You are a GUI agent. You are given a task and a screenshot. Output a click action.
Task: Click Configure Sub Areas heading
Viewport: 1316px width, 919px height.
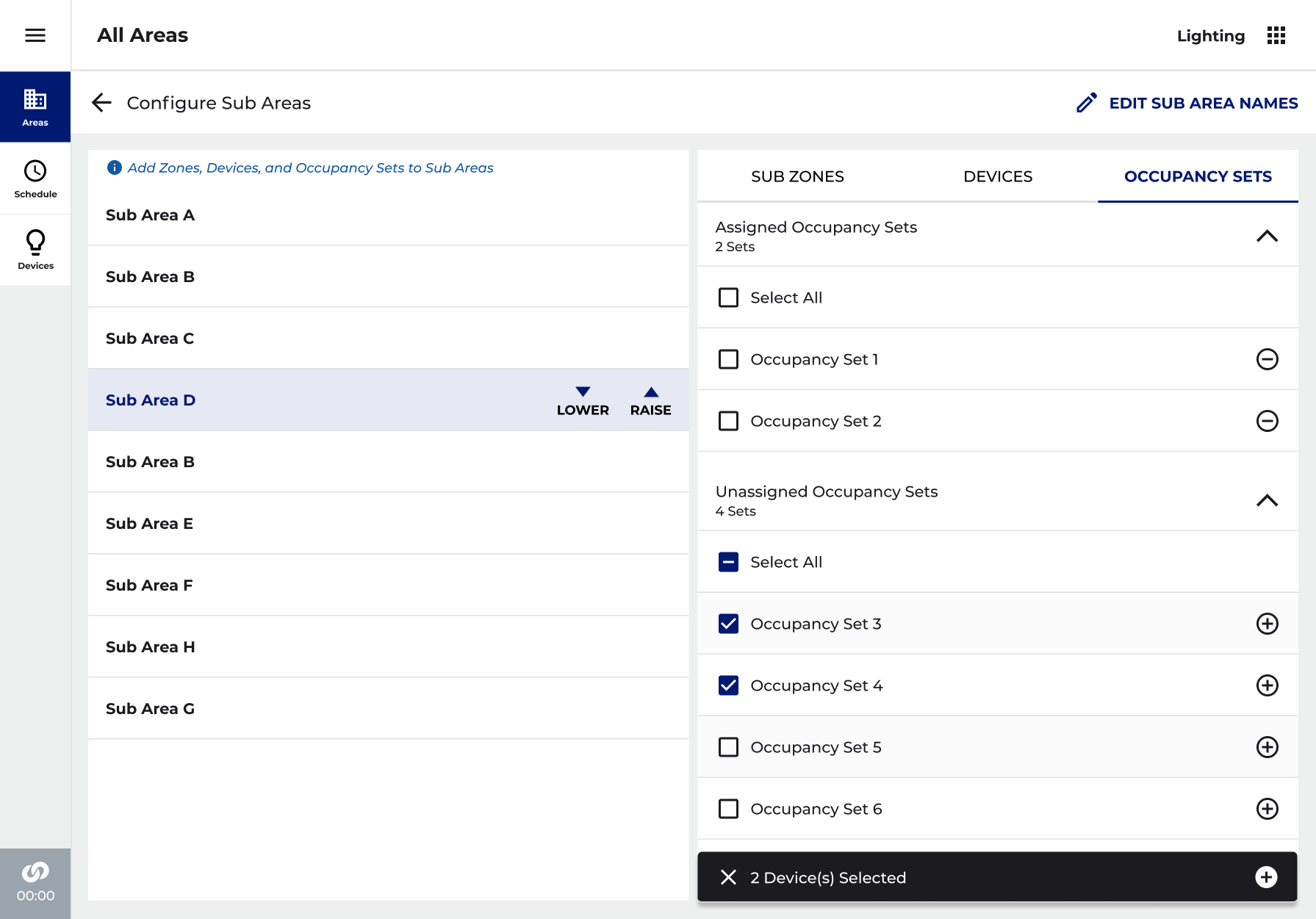pos(219,103)
